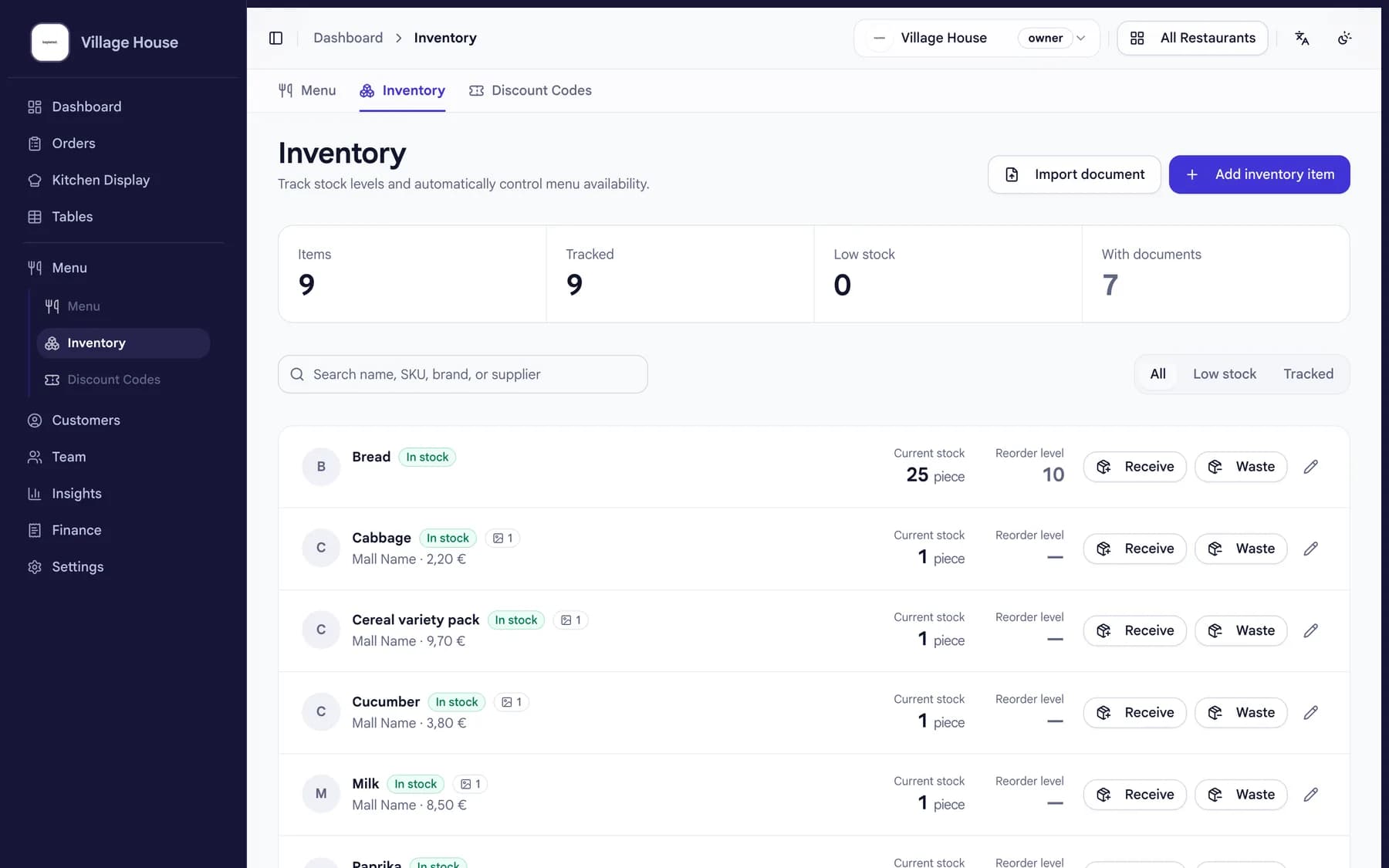Open the language translation icon
Screen dimensions: 1389x868
coord(1302,38)
